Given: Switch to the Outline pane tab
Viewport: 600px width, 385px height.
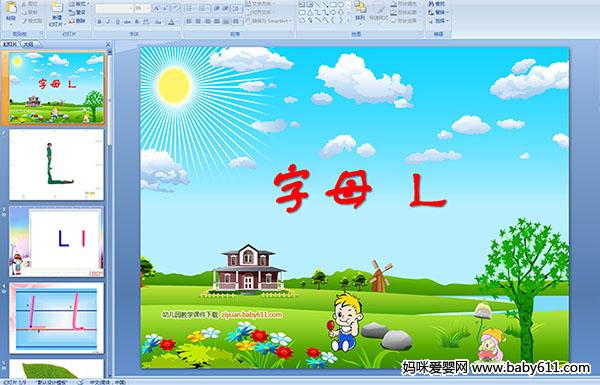Looking at the screenshot, I should [x=28, y=44].
